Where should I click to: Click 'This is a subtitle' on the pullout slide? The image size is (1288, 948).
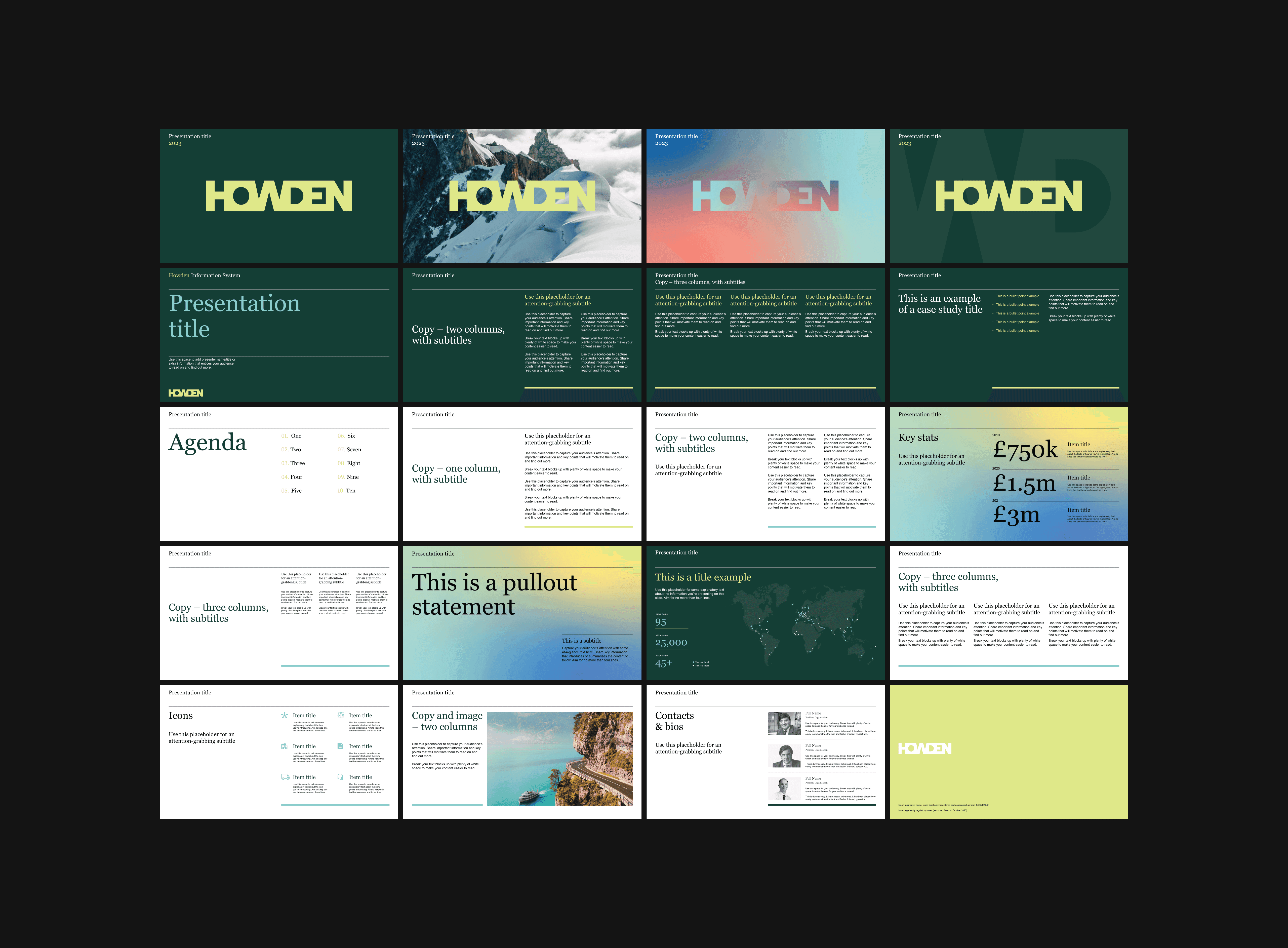pos(582,641)
